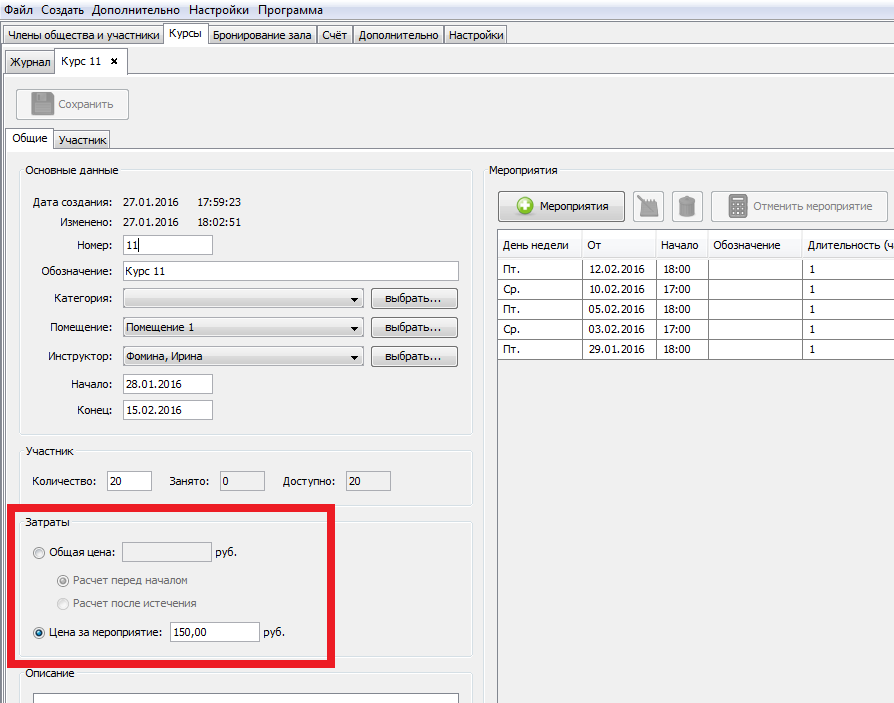Open the Инструктор dropdown

click(x=243, y=356)
